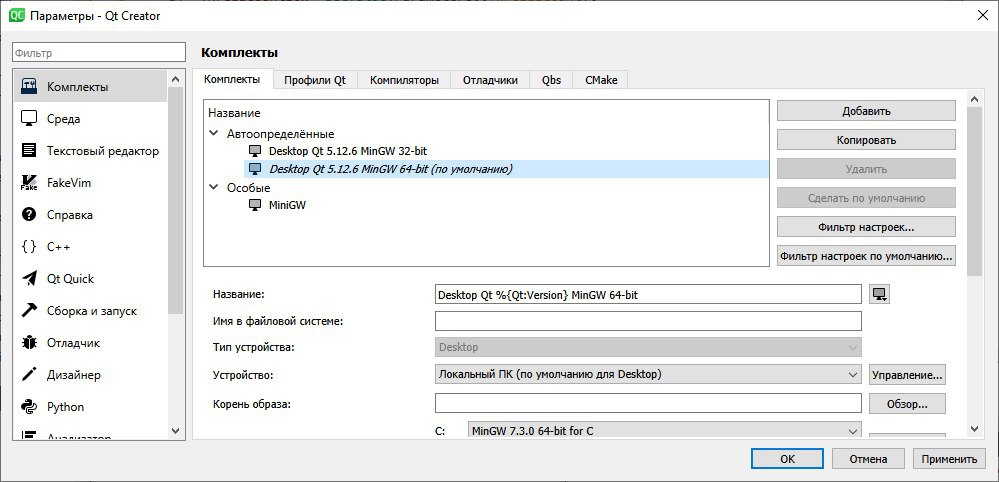Open FakeVim settings icon

[x=29, y=183]
